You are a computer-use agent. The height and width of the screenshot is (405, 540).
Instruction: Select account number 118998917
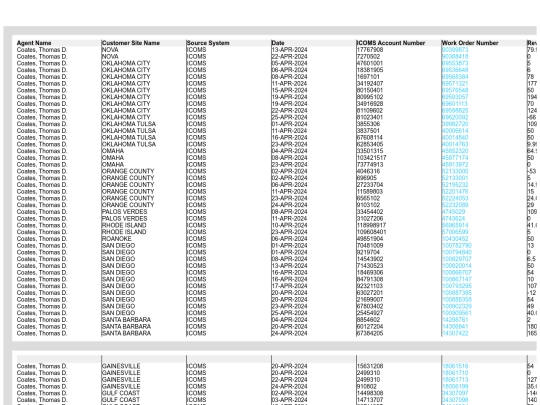[x=372, y=225]
